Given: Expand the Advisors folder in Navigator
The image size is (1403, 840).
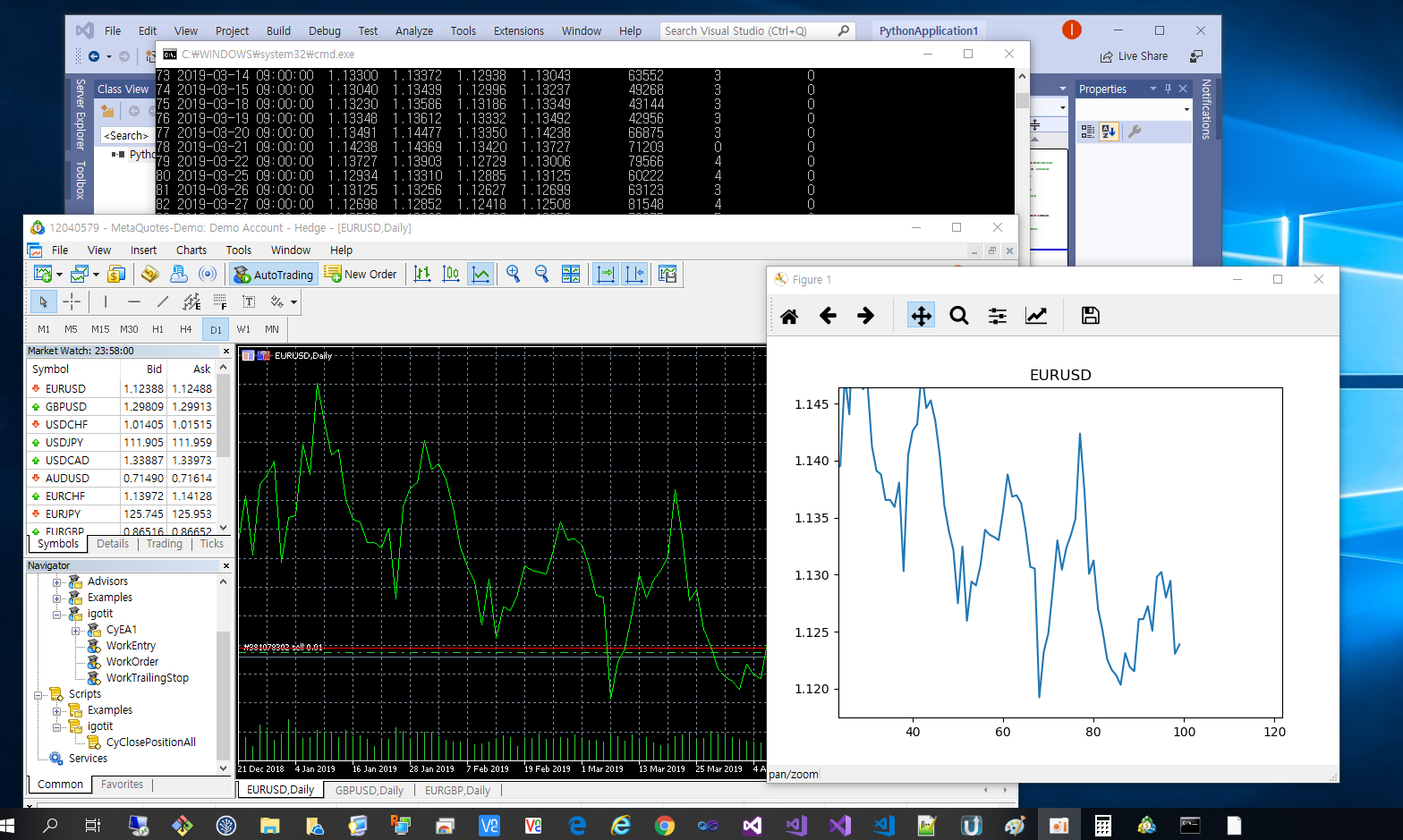Looking at the screenshot, I should point(56,582).
